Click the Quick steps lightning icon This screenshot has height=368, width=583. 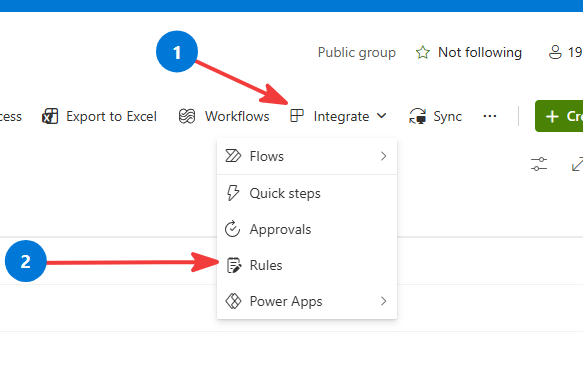tap(233, 193)
